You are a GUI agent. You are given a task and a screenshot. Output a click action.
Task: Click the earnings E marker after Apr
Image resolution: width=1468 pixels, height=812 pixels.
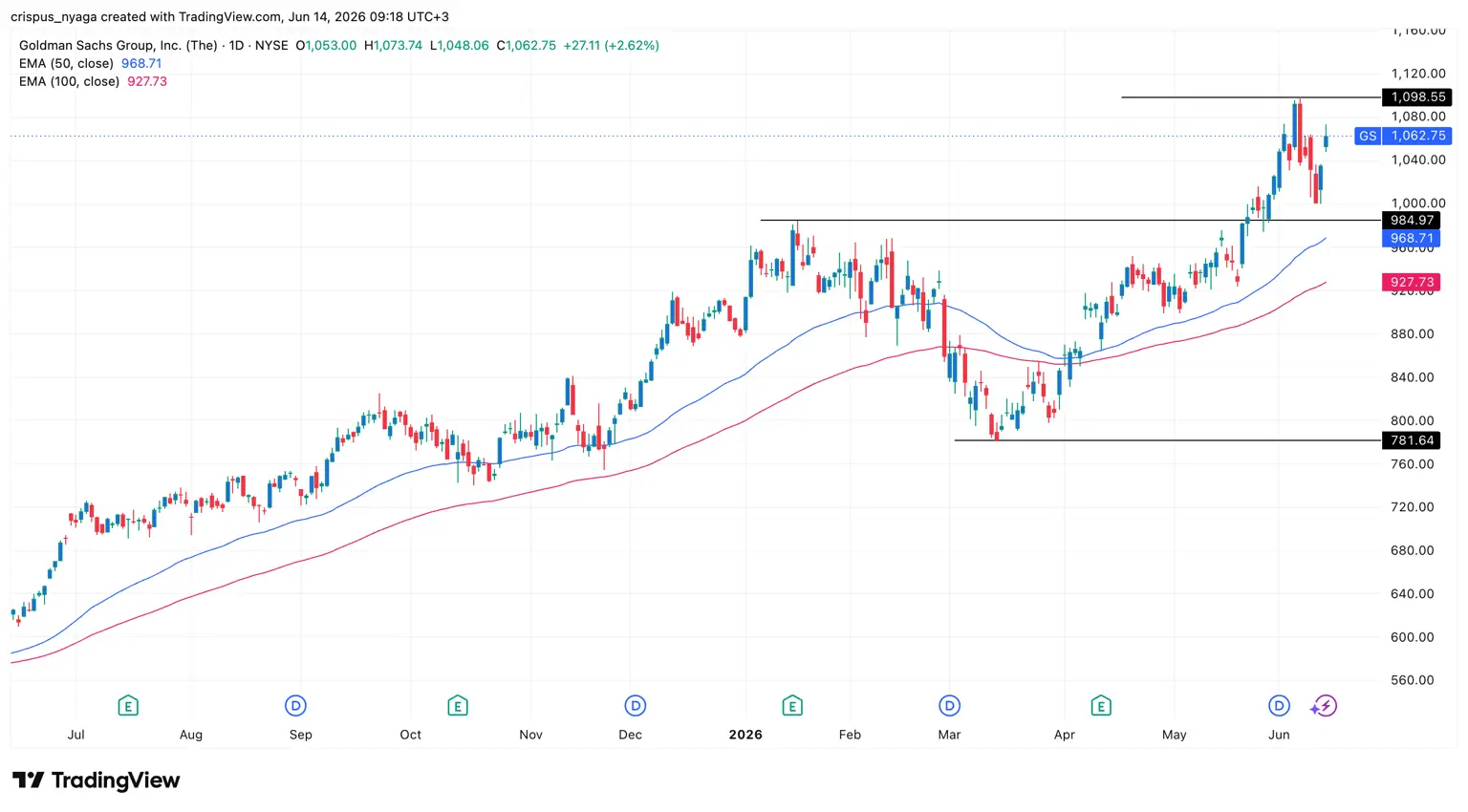[x=1101, y=706]
